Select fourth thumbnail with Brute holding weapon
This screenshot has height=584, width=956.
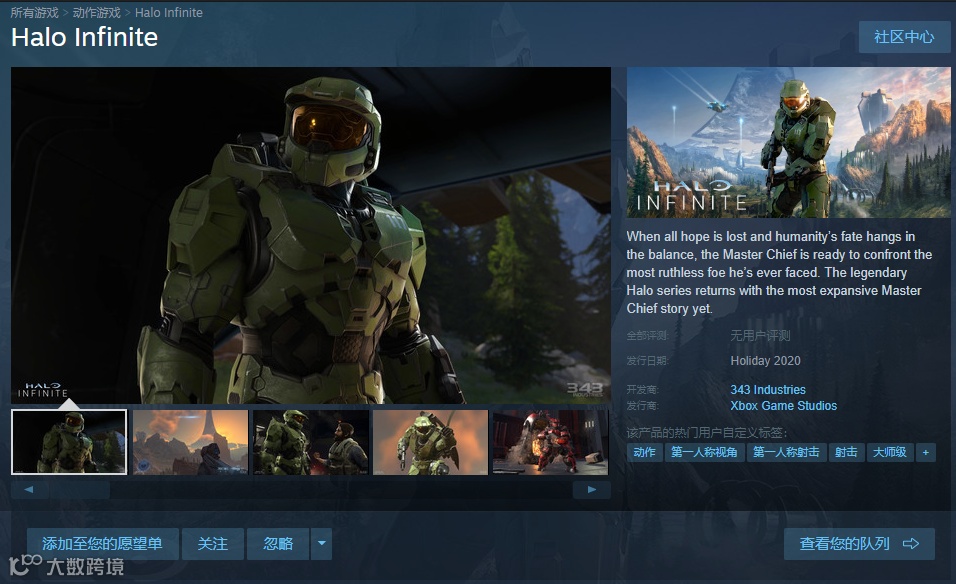pos(430,442)
